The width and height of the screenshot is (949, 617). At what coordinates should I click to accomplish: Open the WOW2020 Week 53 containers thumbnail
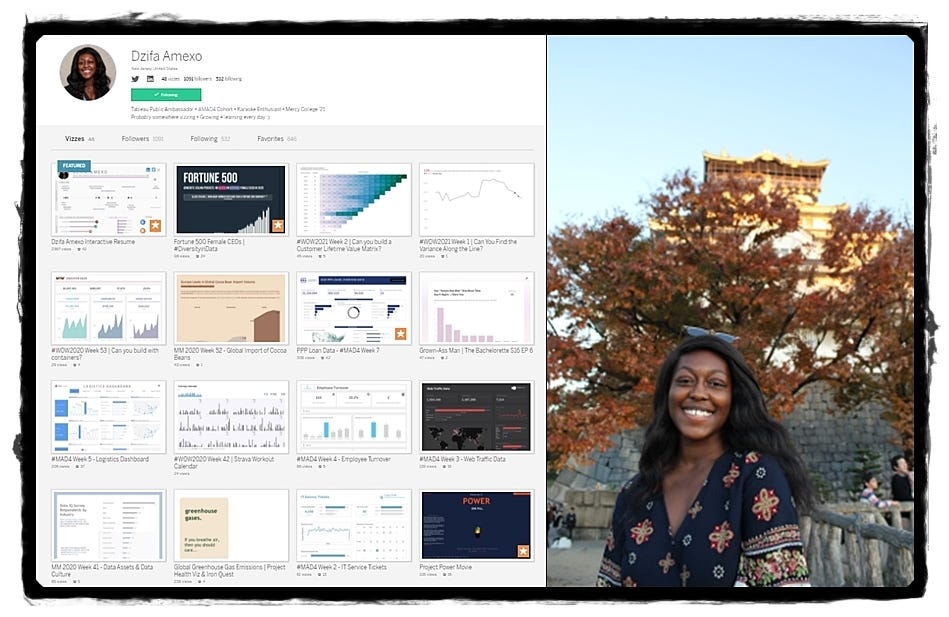[109, 308]
